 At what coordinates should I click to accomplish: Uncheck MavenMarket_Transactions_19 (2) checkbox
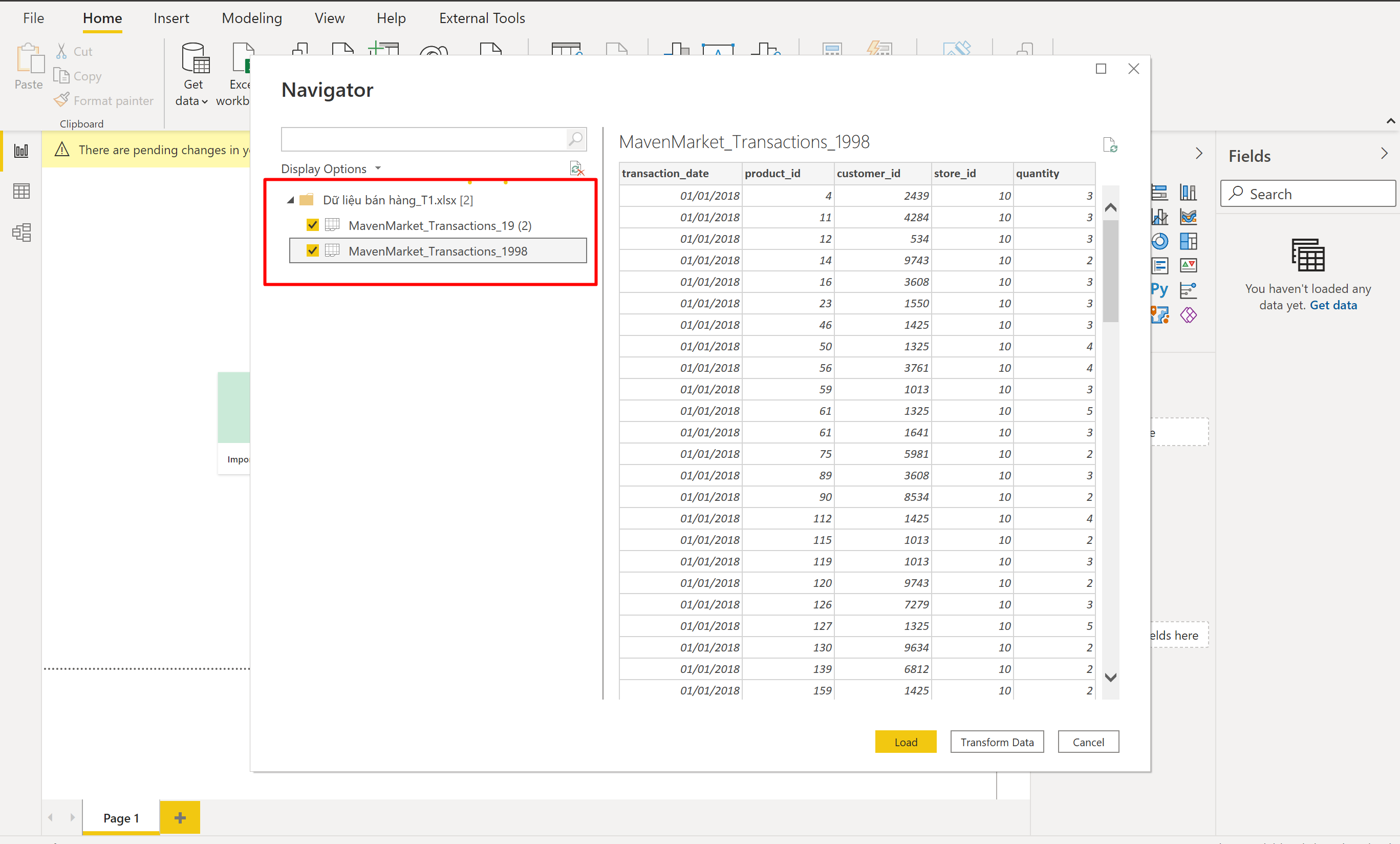tap(312, 225)
